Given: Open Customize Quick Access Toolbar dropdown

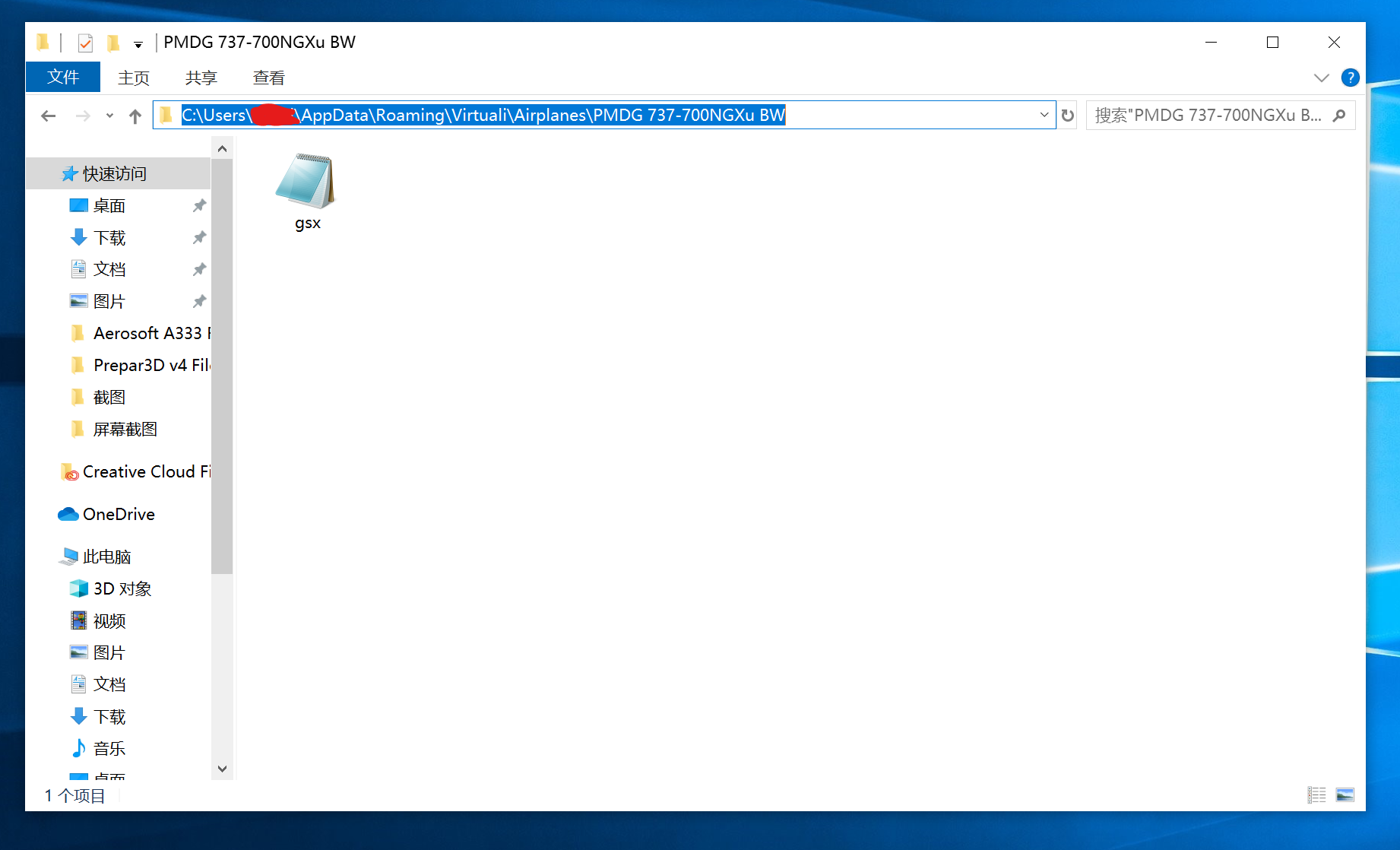Looking at the screenshot, I should pyautogui.click(x=138, y=44).
